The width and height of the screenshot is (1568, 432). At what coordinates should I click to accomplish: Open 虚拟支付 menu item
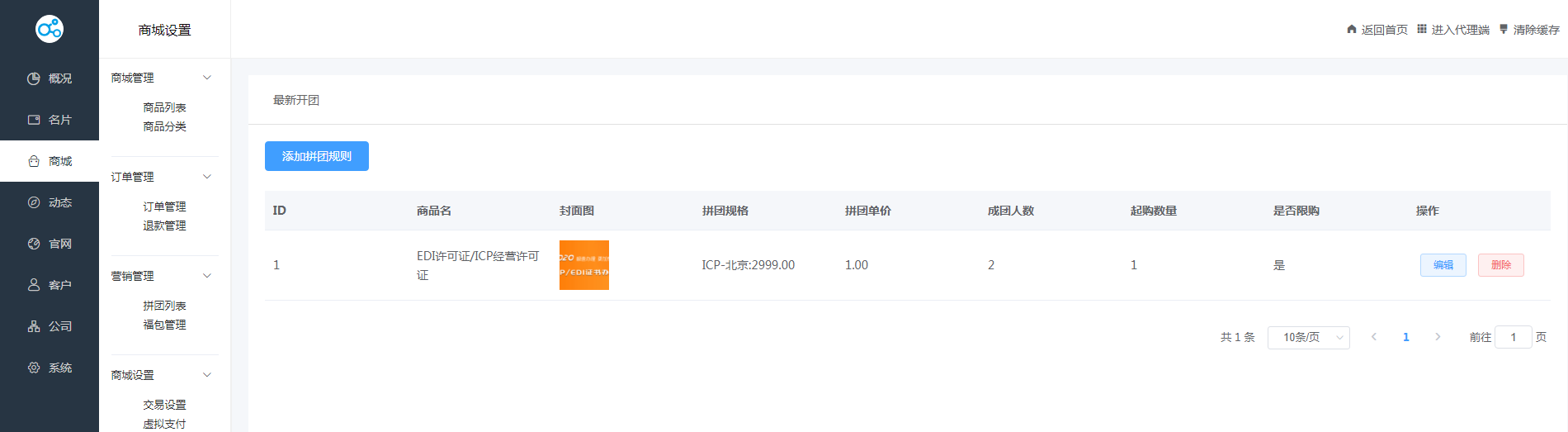tap(164, 424)
